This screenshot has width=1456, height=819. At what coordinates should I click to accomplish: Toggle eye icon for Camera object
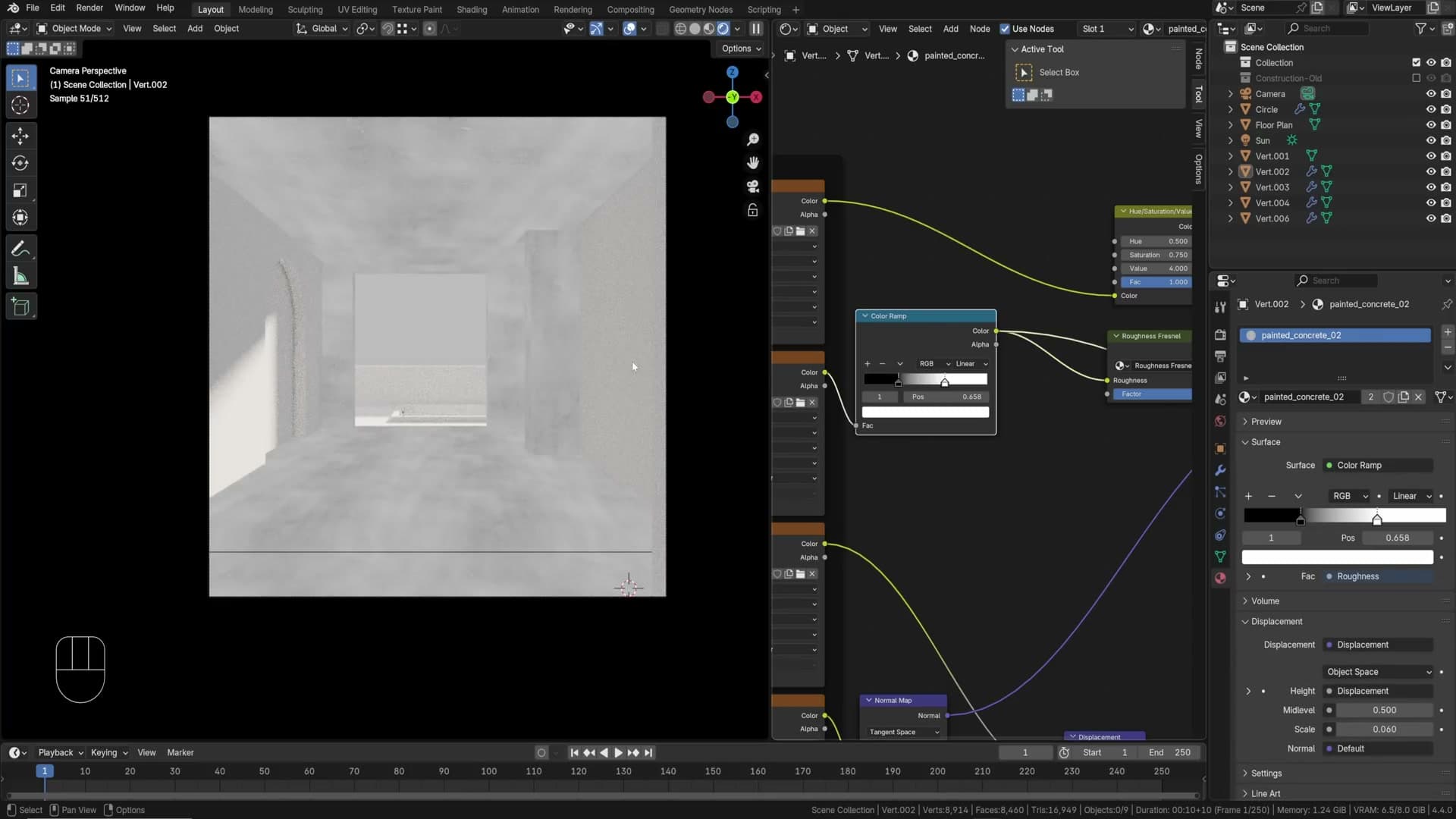pyautogui.click(x=1431, y=94)
